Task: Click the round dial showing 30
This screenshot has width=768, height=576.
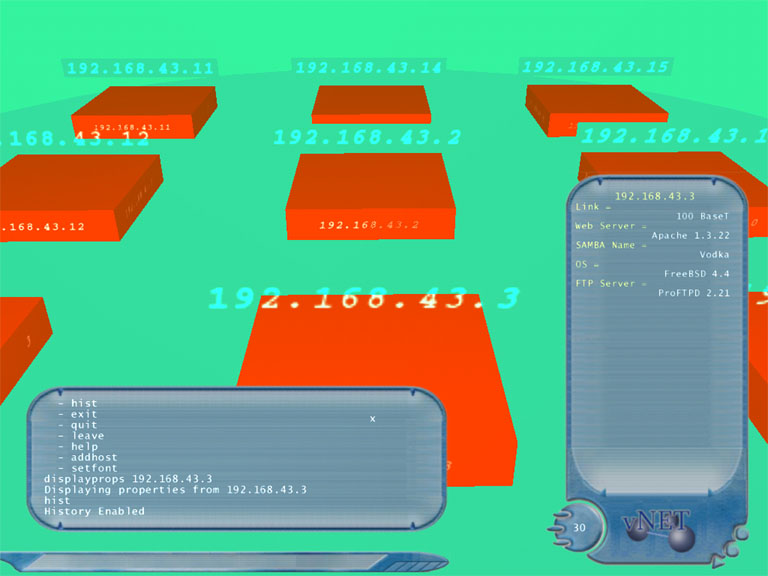Action: click(x=579, y=528)
